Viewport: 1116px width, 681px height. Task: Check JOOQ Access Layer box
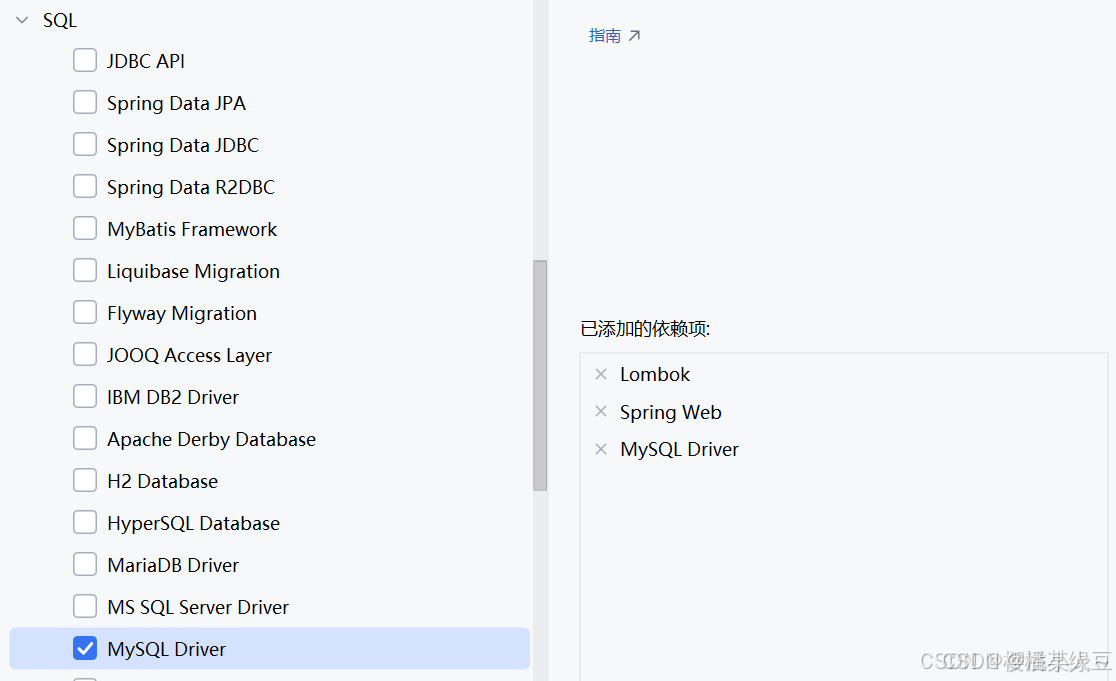[x=85, y=354]
